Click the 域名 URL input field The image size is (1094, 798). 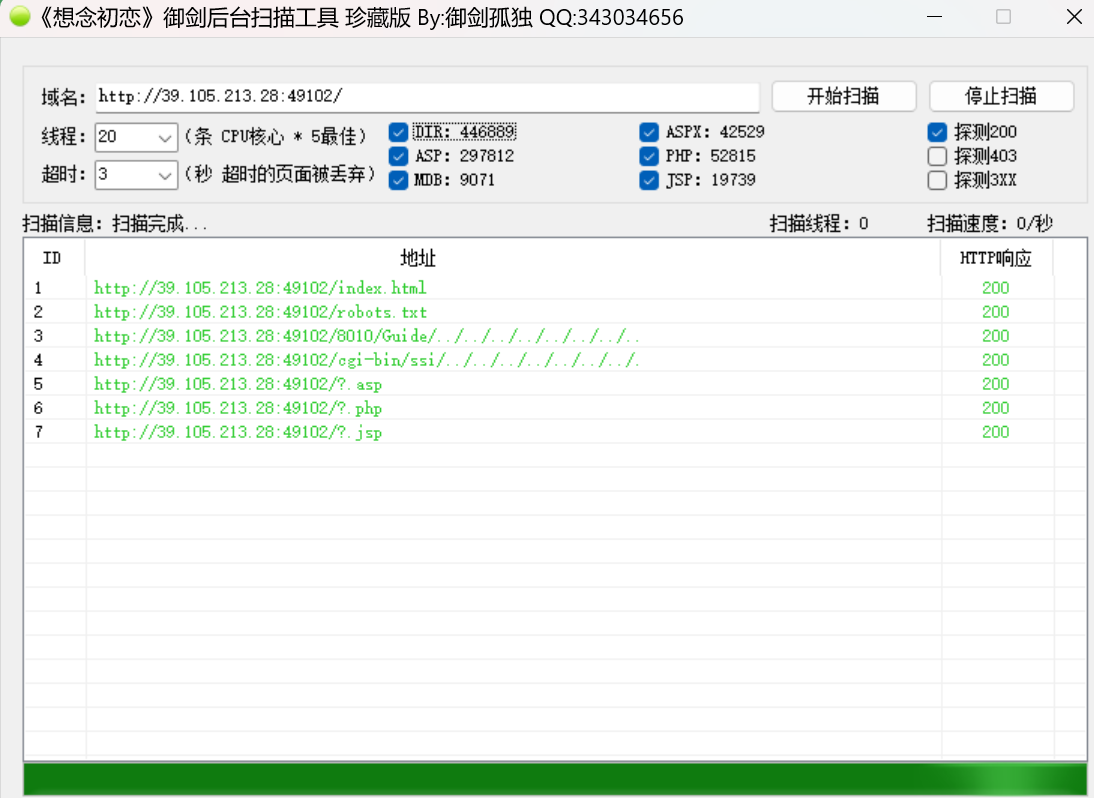pos(427,97)
